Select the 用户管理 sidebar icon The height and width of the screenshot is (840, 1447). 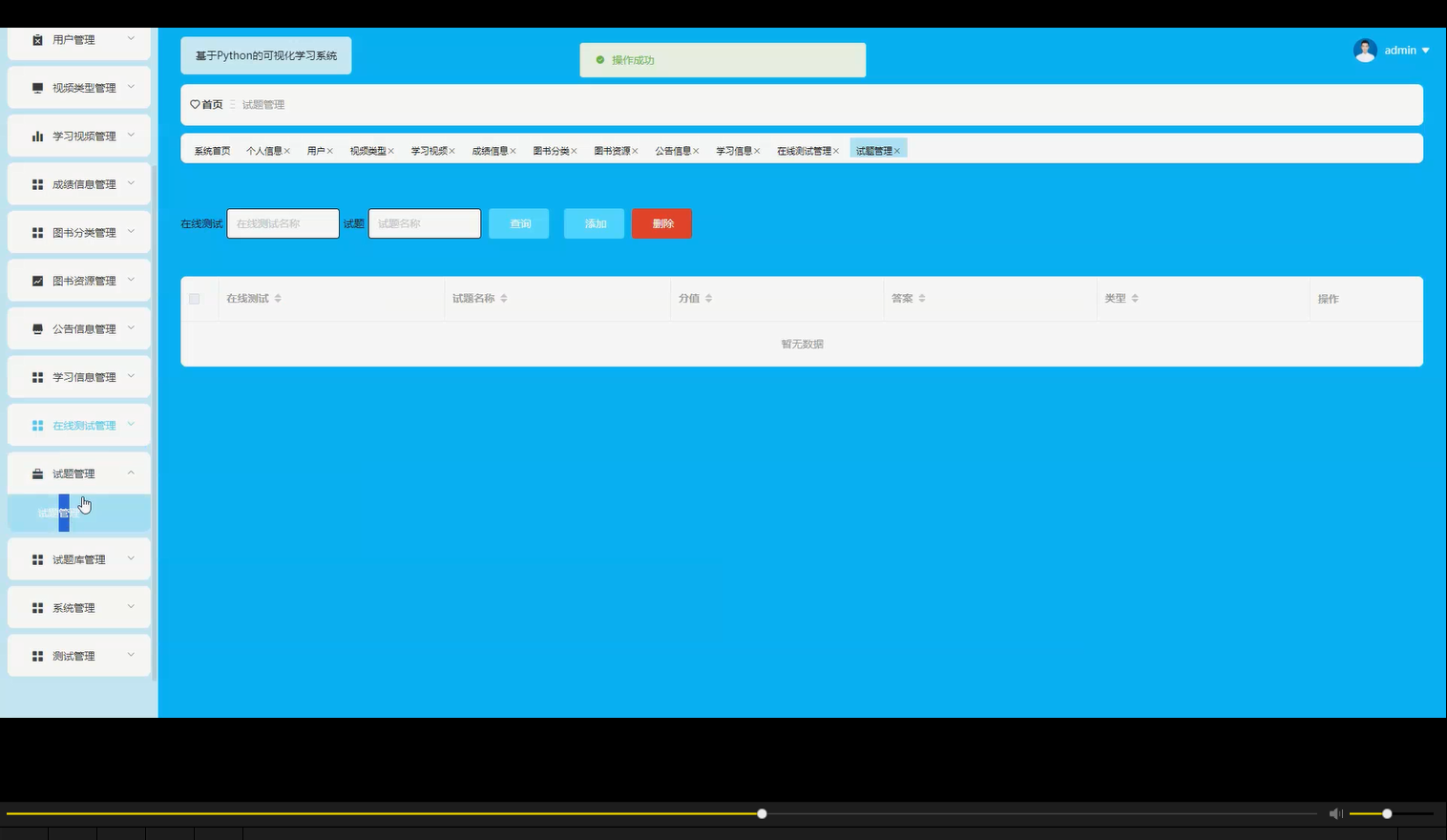click(x=36, y=39)
